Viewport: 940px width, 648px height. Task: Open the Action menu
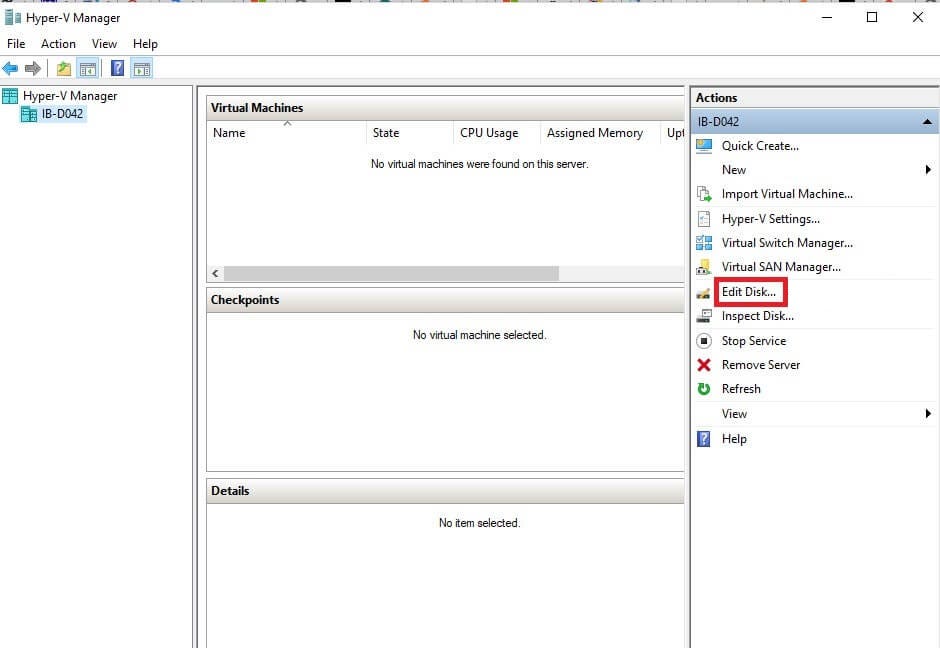click(x=58, y=44)
